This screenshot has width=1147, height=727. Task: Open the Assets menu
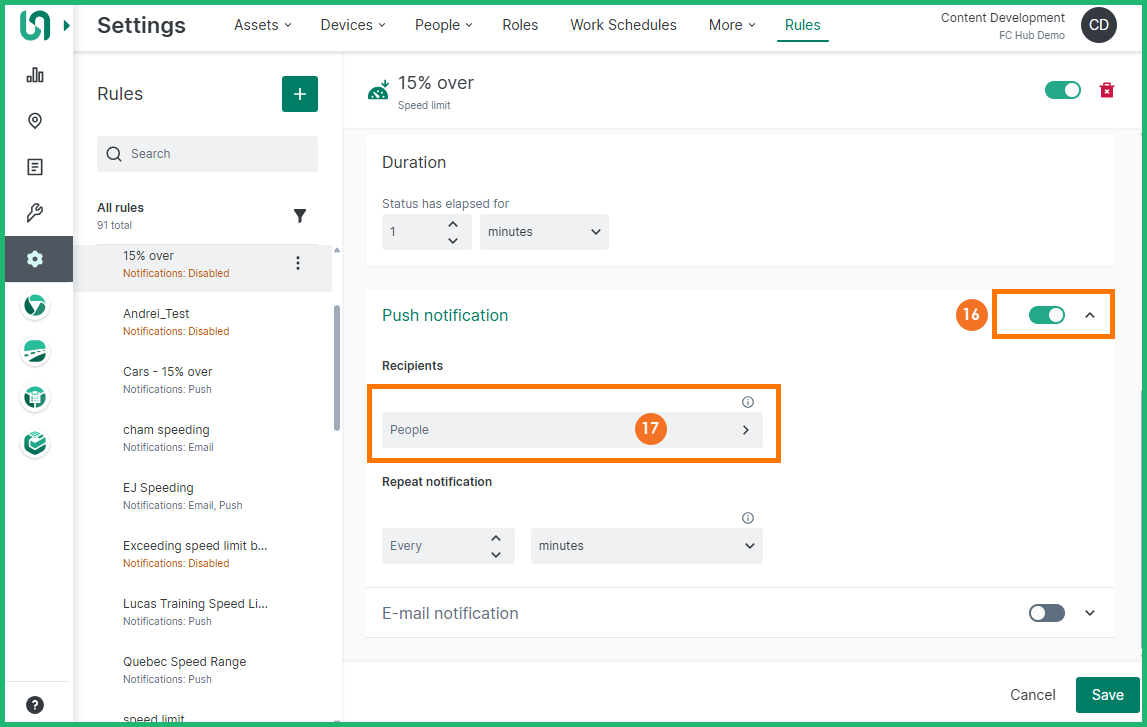click(262, 25)
